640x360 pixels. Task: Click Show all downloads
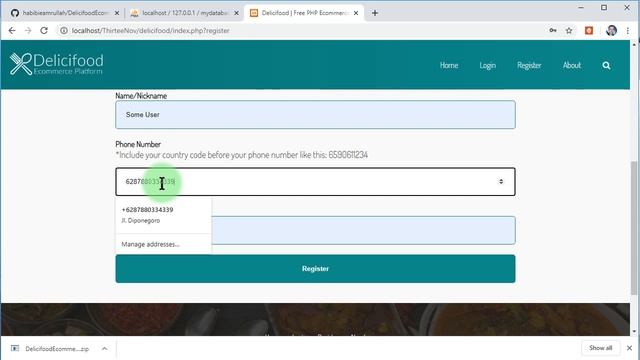coord(600,348)
